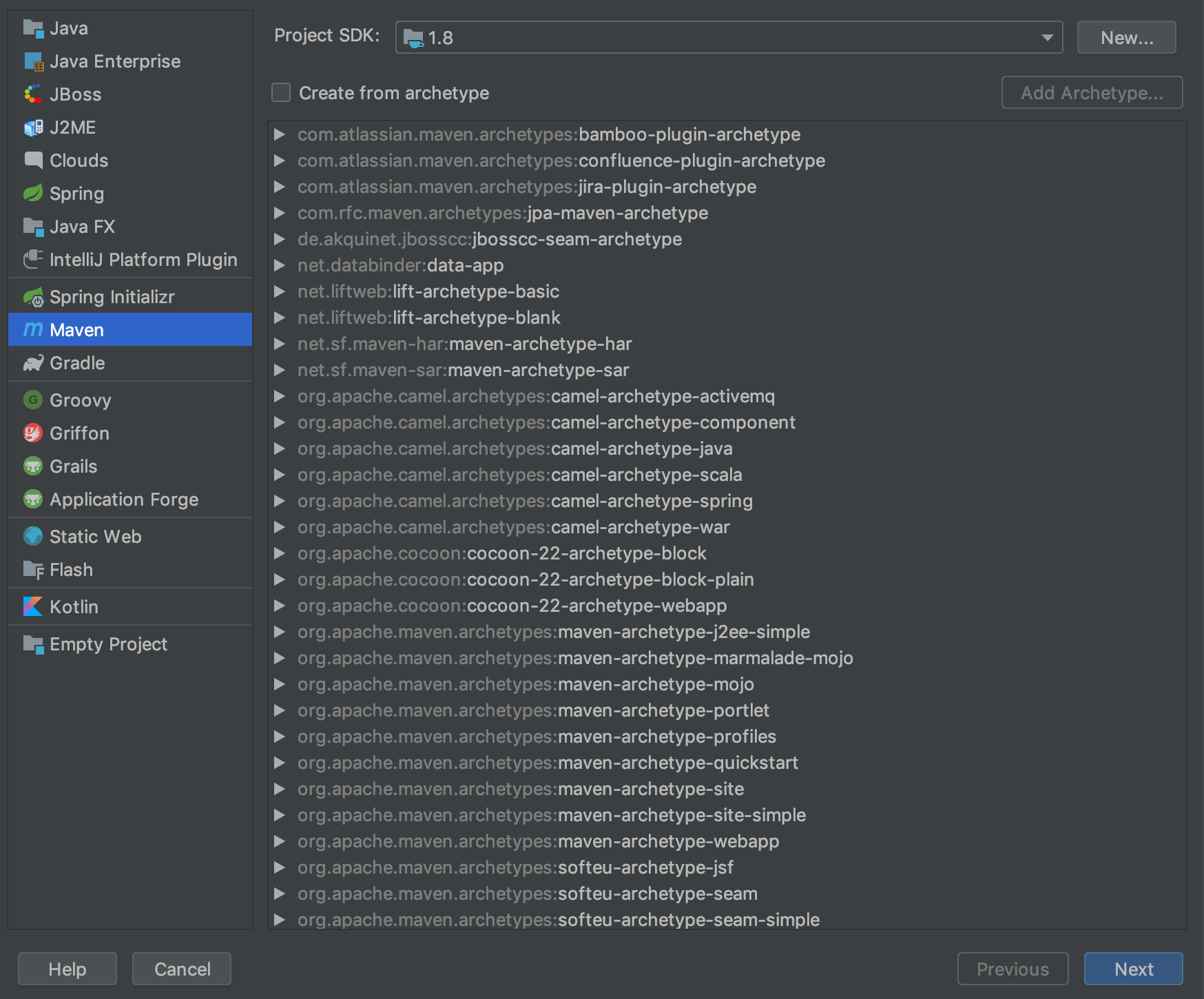Viewport: 1204px width, 999px height.
Task: Select Static Web project type label
Action: 95,537
